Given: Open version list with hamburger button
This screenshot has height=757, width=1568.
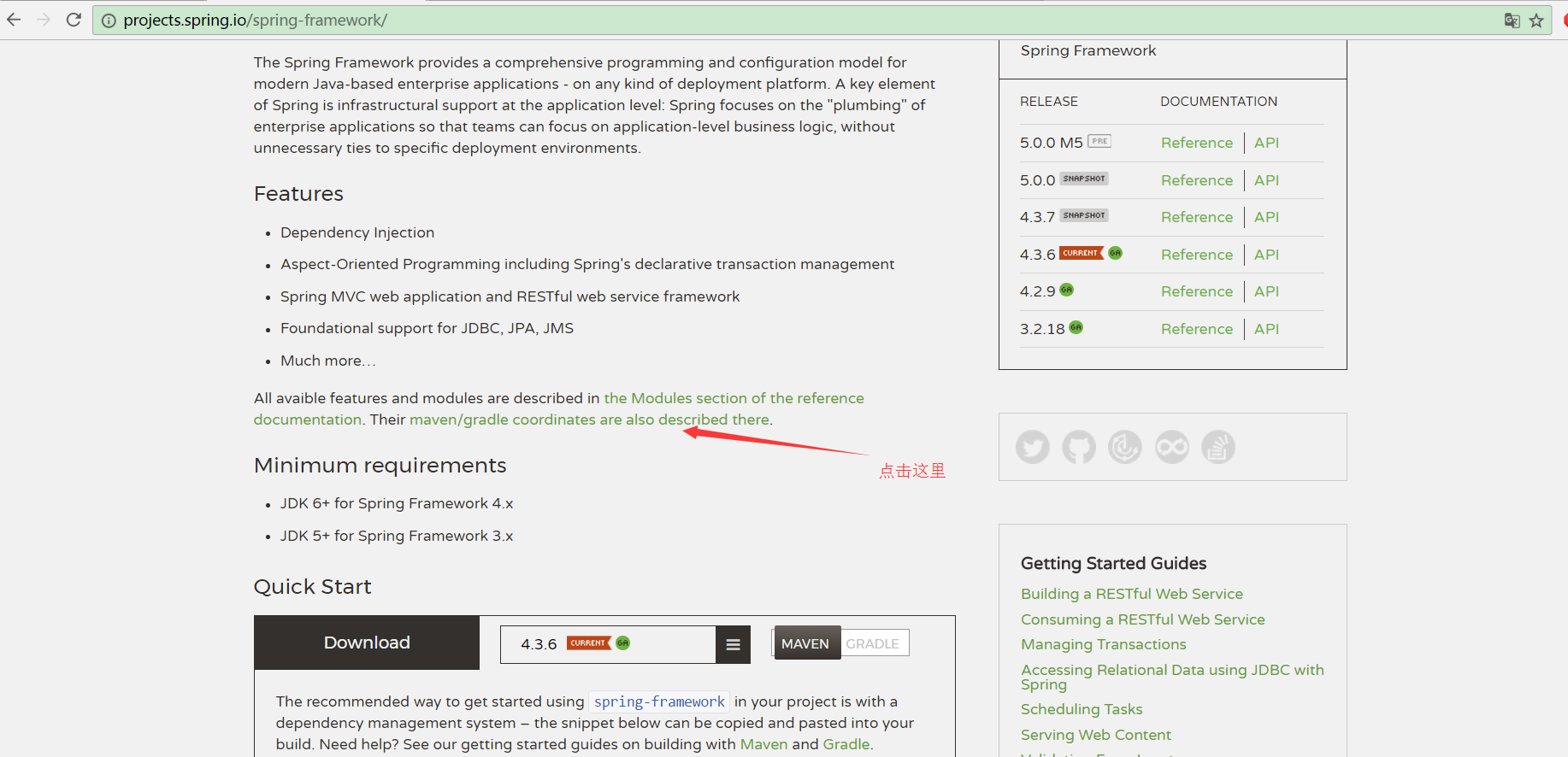Looking at the screenshot, I should click(x=733, y=645).
